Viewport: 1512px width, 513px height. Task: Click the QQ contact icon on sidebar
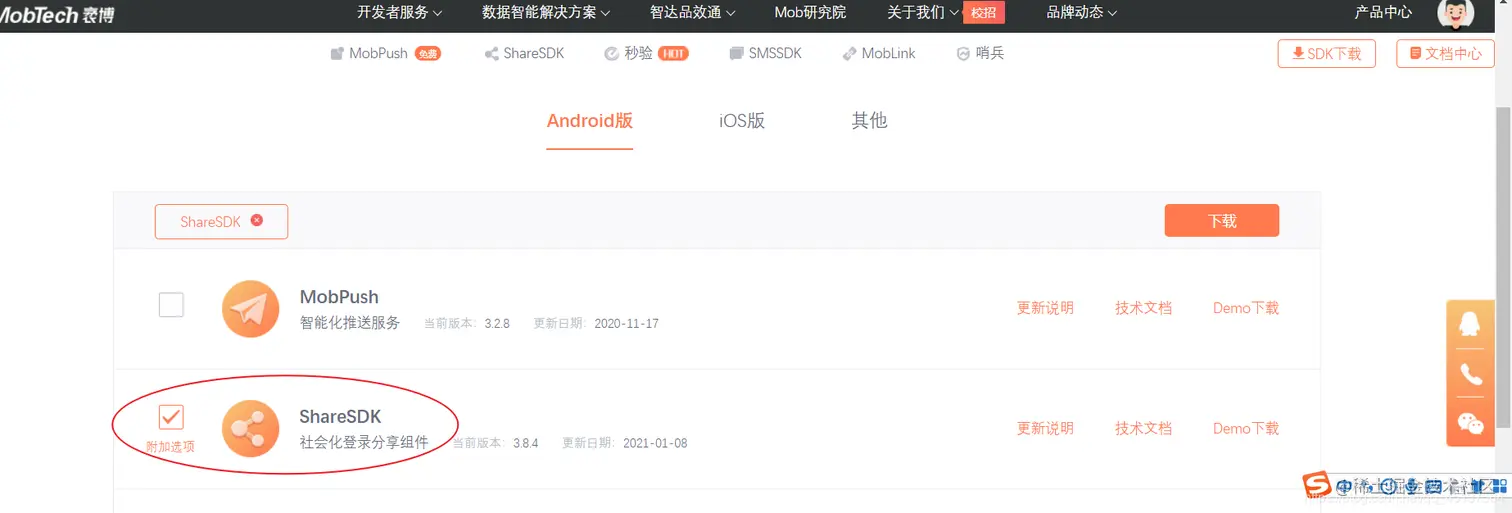[x=1471, y=324]
